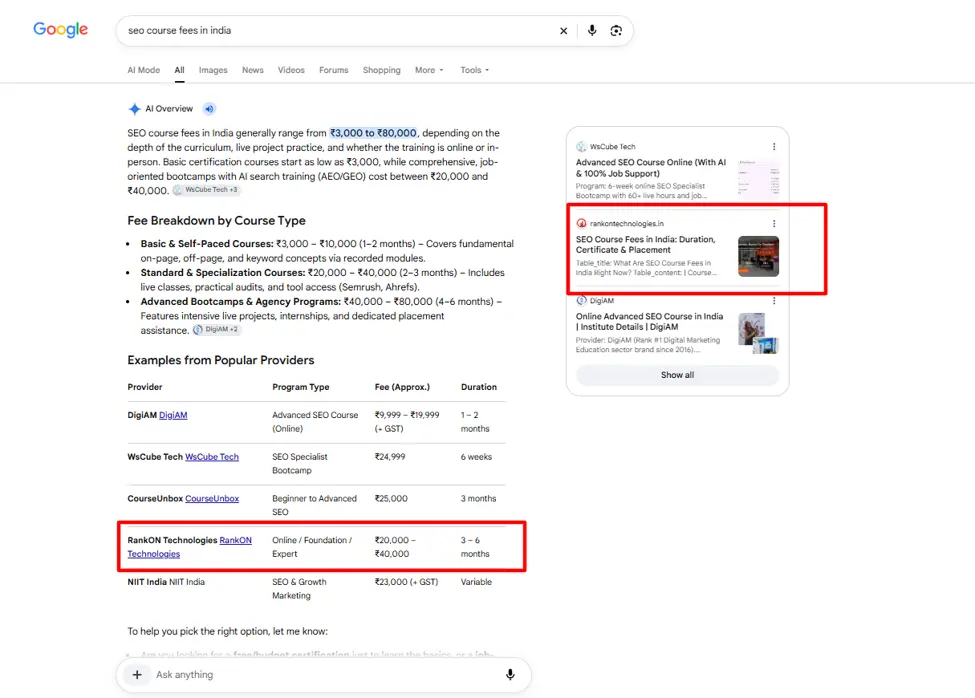Open the three-dot menu on WsCube Tech card

[x=774, y=147]
